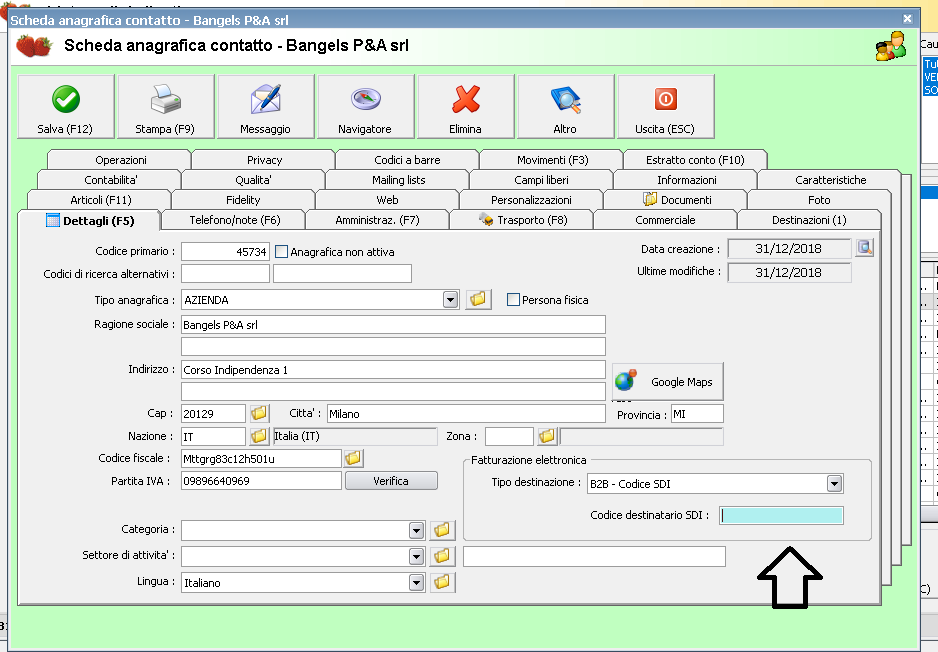
Task: Open the Mailing lists tab
Action: [398, 180]
